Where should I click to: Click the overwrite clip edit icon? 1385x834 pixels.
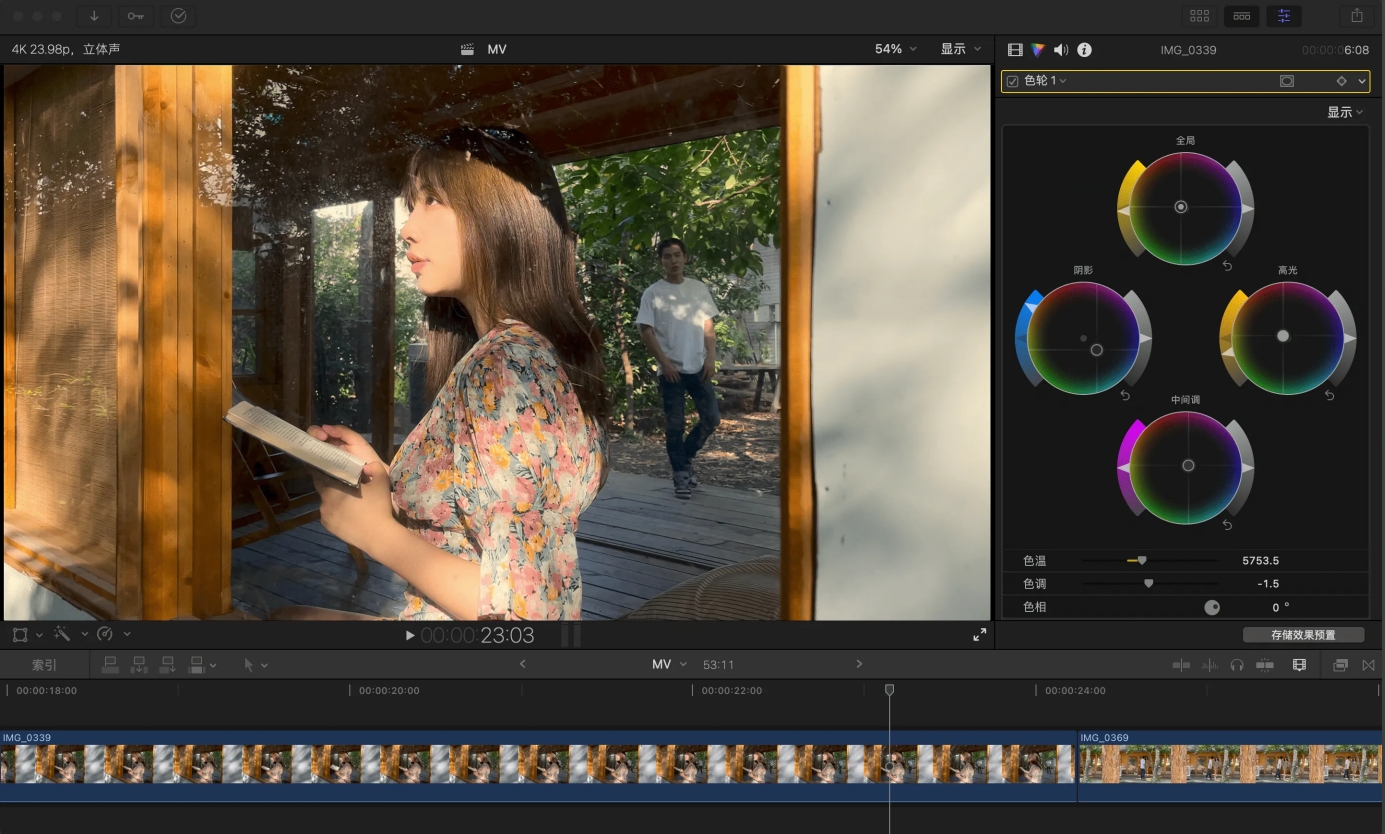[197, 664]
